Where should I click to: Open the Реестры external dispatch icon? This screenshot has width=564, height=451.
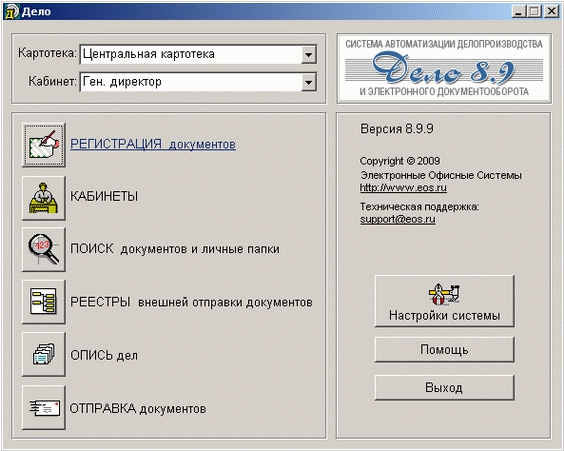tap(44, 302)
